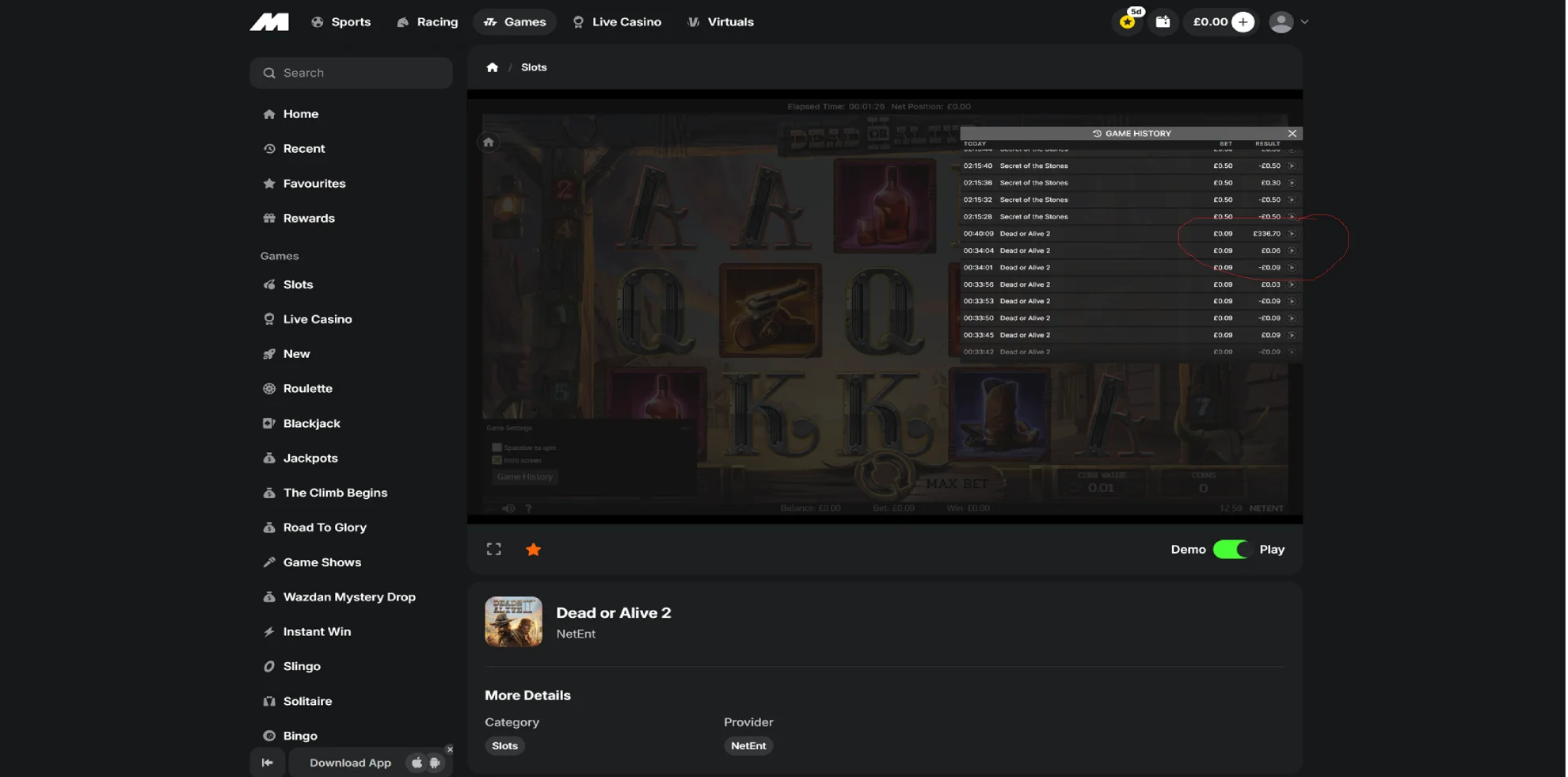
Task: Open the Jackpots money bag icon
Action: tap(269, 459)
